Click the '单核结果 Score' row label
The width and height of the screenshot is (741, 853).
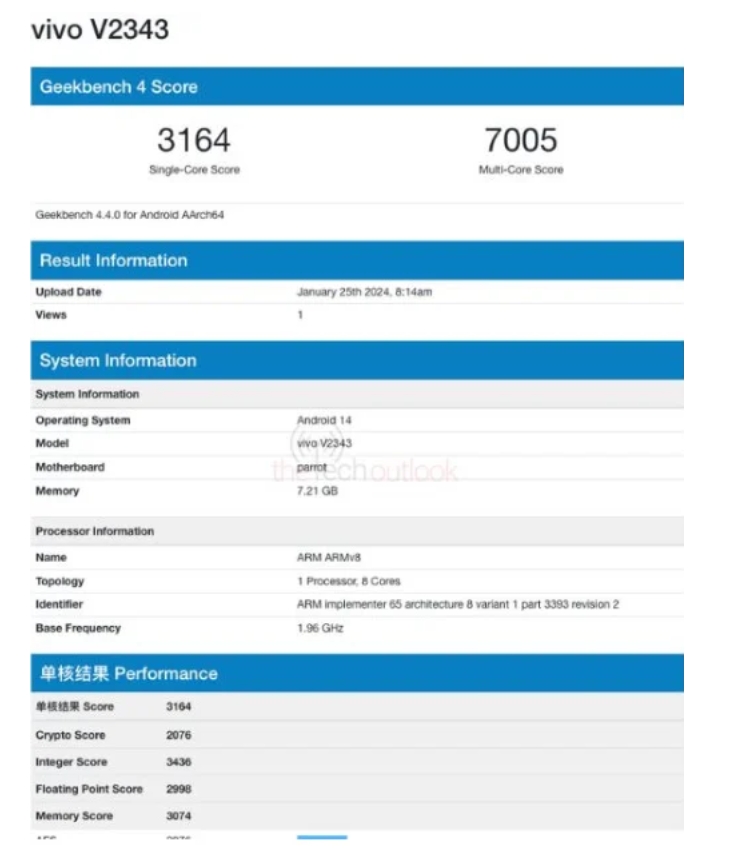tap(75, 707)
